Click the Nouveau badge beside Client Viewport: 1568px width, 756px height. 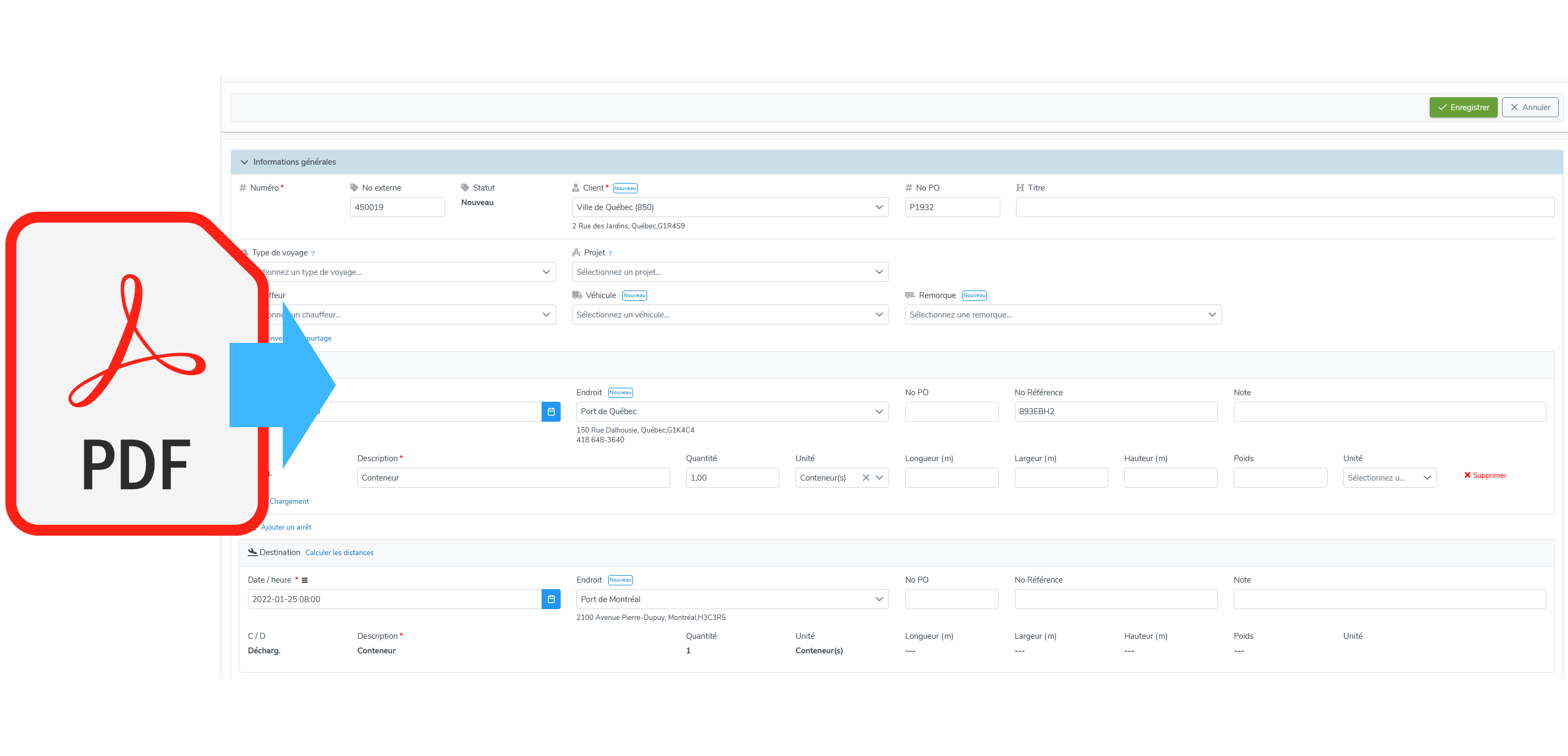tap(625, 188)
